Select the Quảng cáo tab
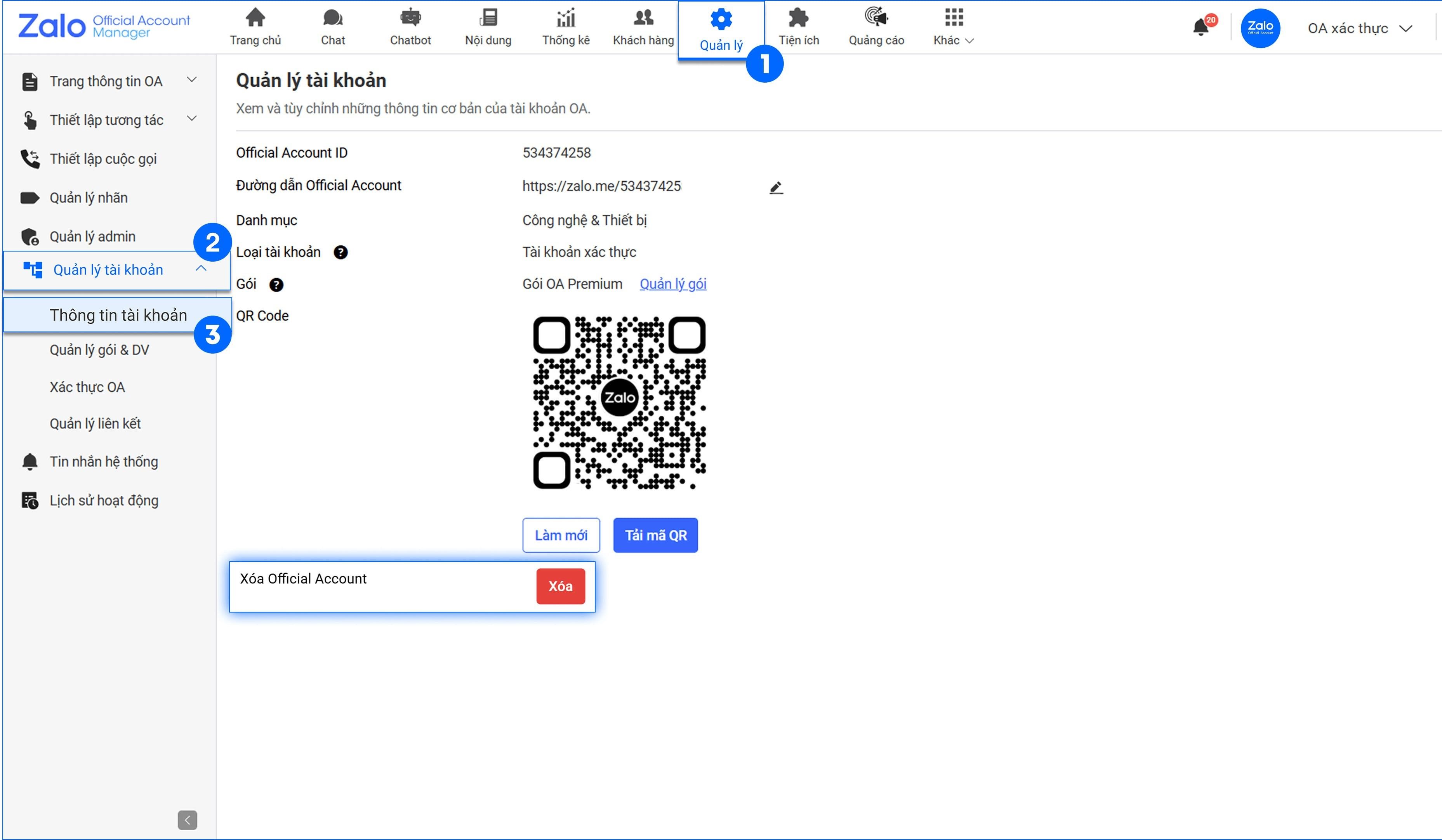Viewport: 1442px width, 840px height. (x=876, y=40)
